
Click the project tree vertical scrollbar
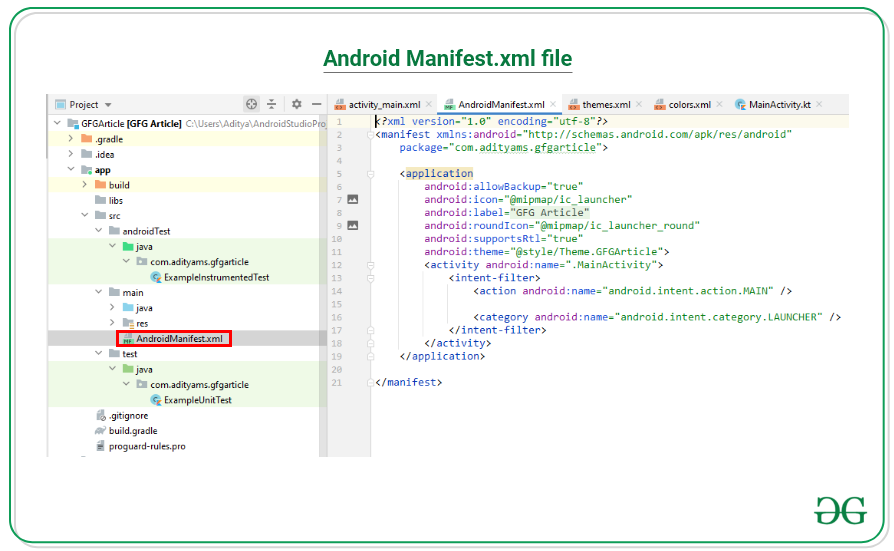tap(323, 285)
